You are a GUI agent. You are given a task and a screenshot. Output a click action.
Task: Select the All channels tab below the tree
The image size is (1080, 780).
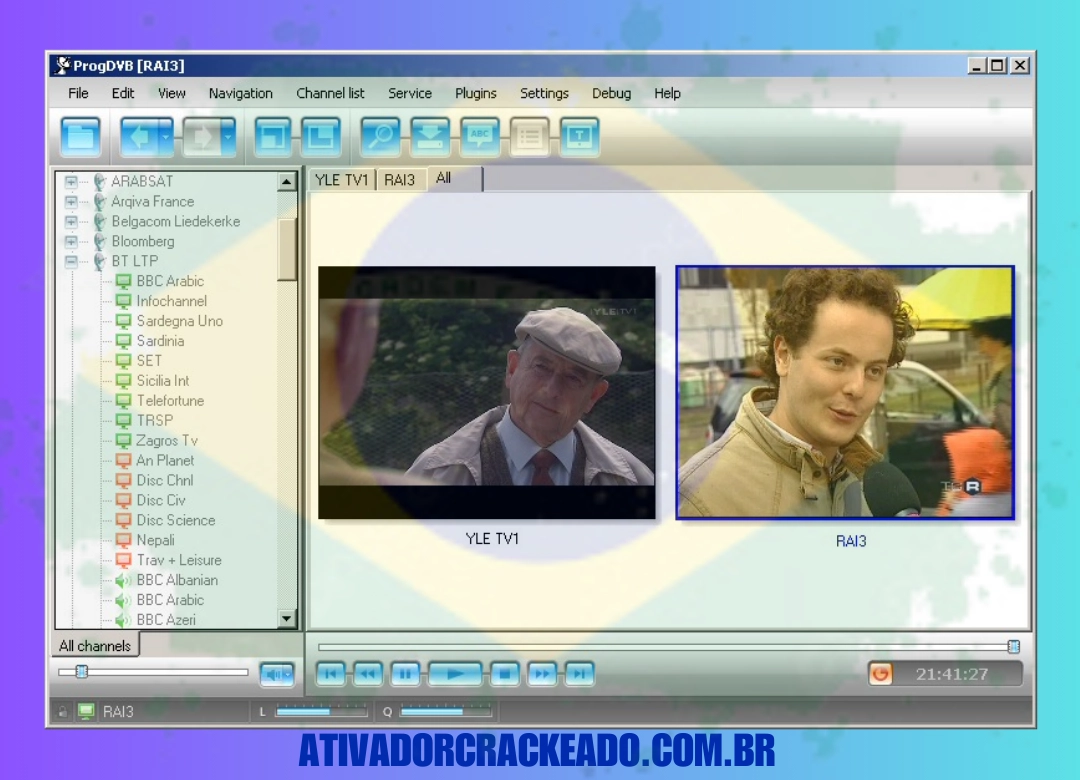coord(95,646)
